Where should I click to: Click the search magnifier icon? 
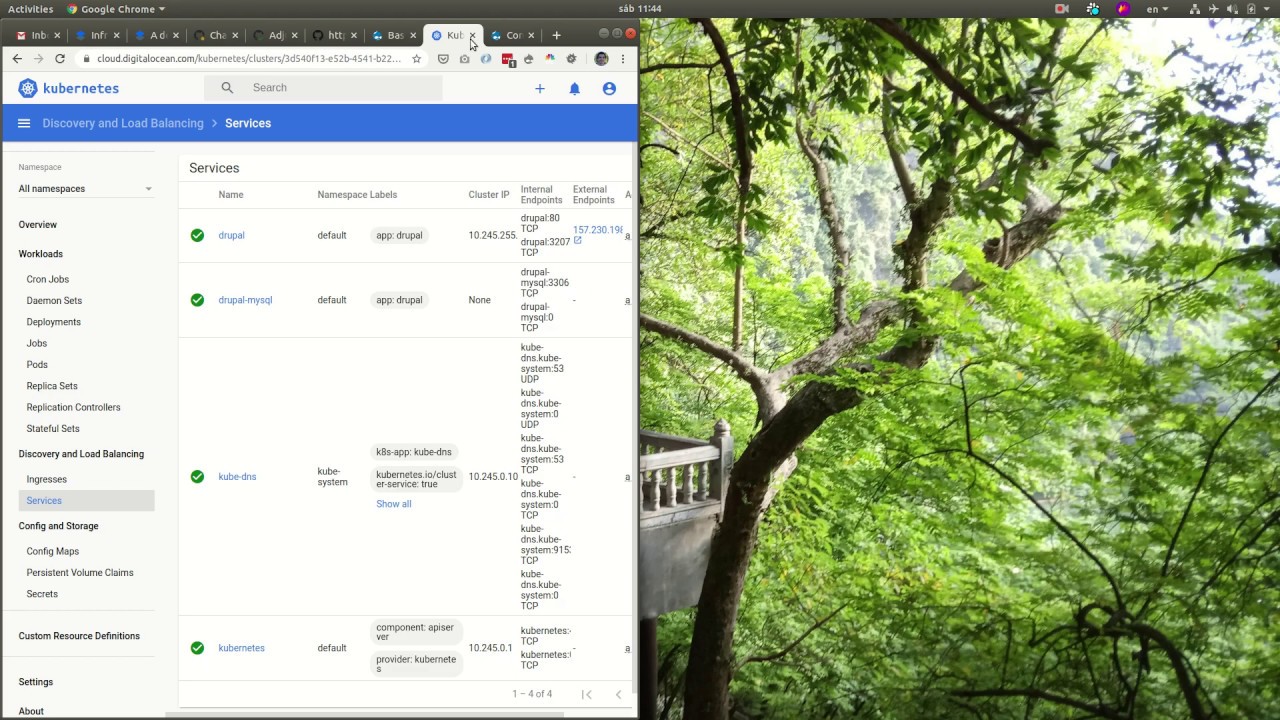point(227,88)
